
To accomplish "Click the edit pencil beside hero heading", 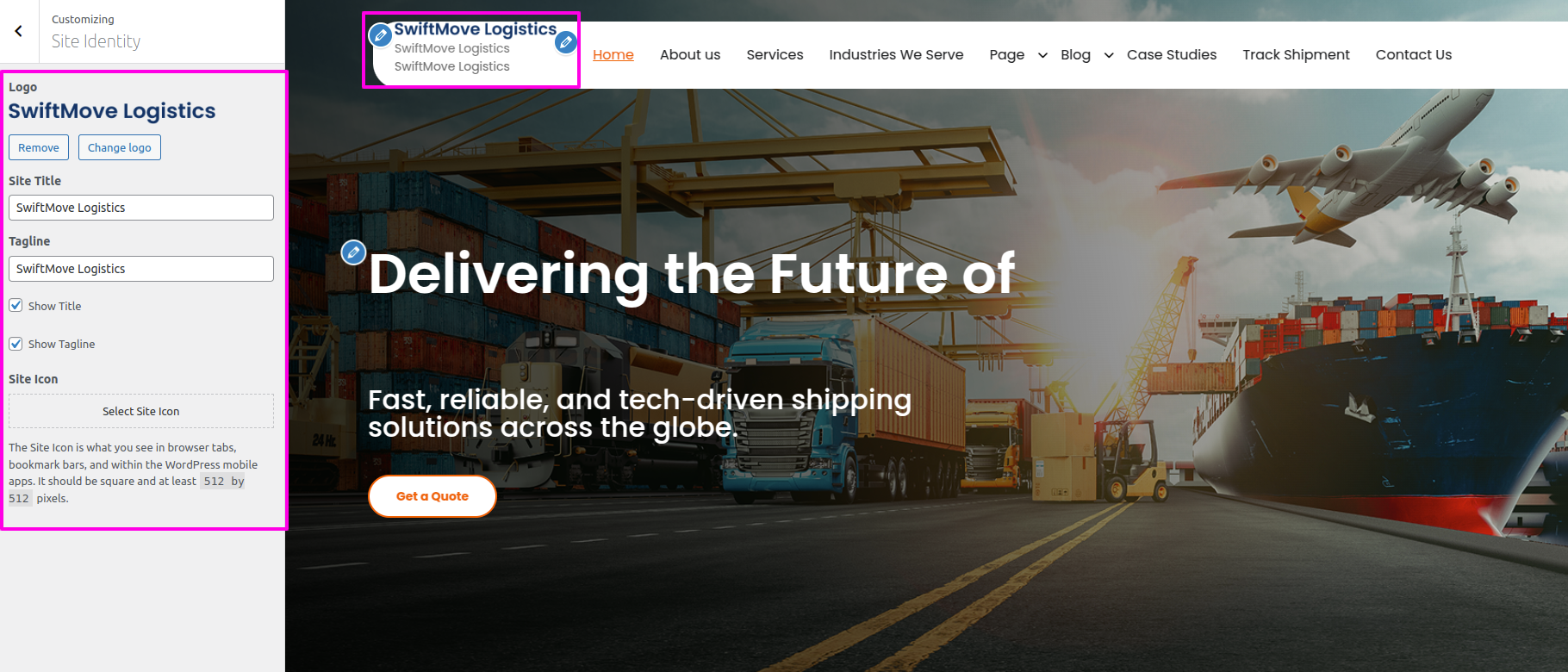I will click(353, 252).
